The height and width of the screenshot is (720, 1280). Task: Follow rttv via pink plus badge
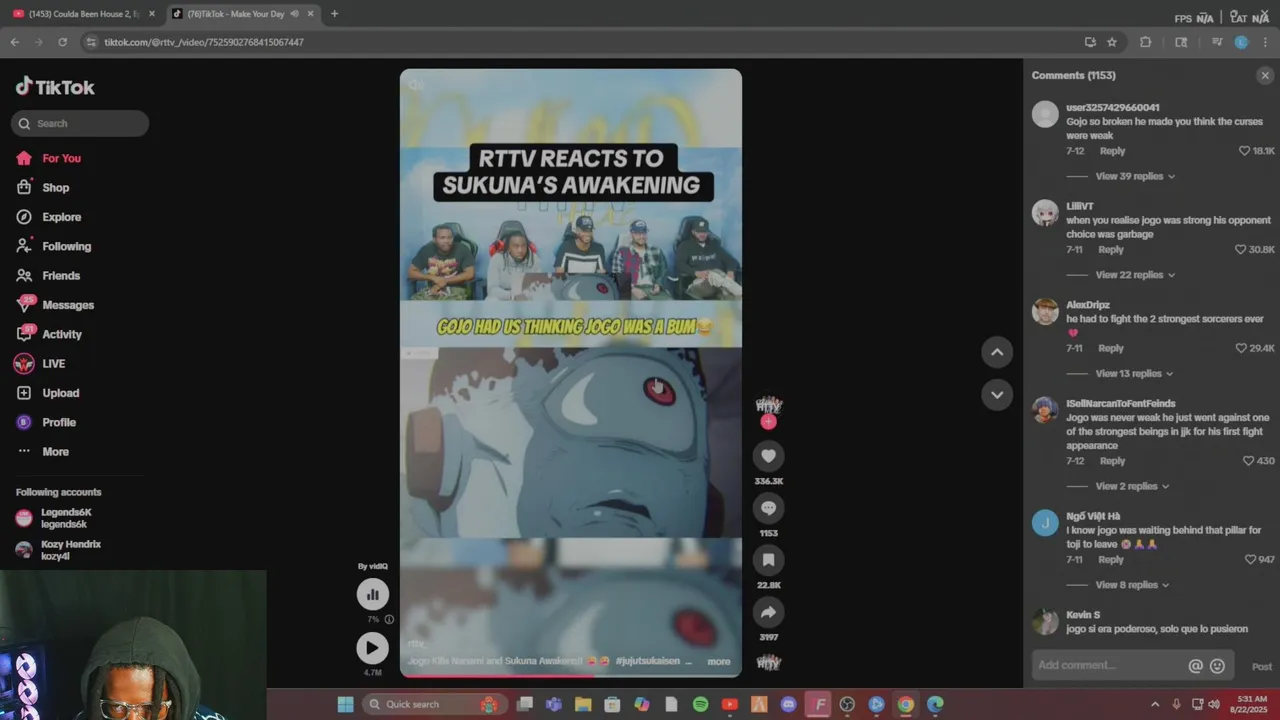click(768, 422)
